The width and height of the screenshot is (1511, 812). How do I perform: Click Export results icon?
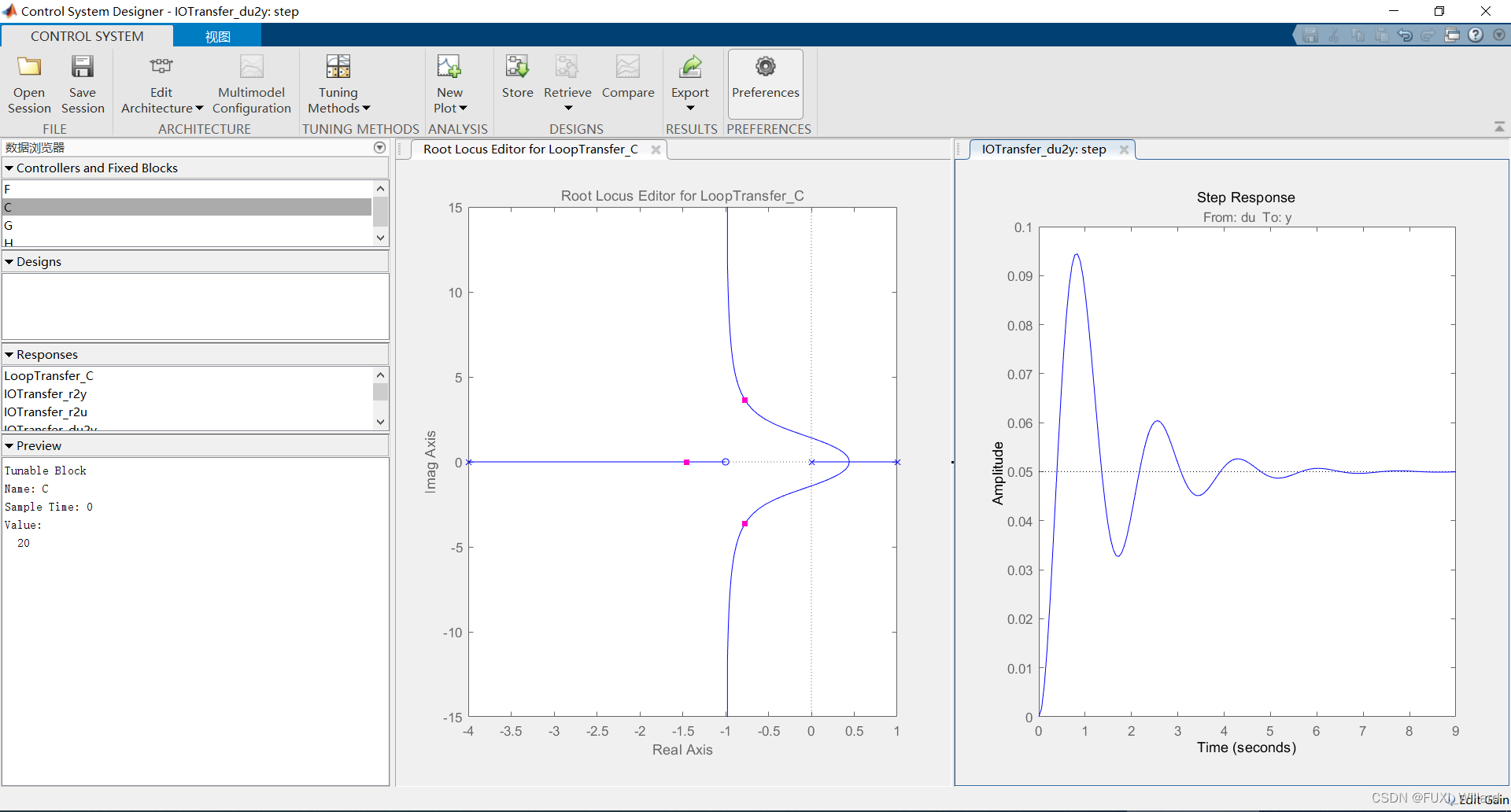(690, 67)
